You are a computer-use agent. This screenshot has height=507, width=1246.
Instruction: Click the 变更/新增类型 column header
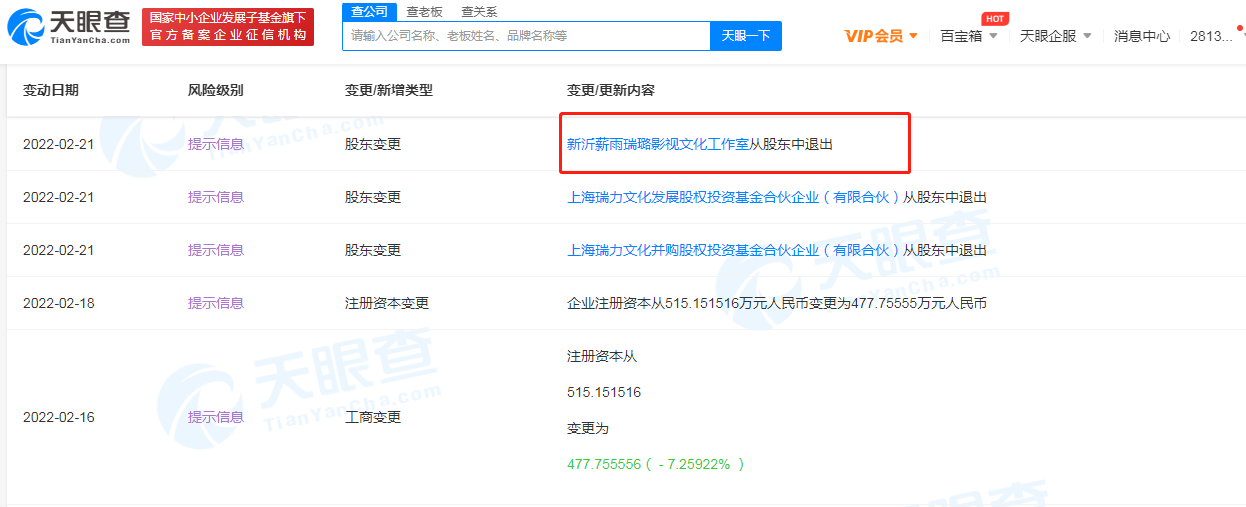pyautogui.click(x=389, y=90)
